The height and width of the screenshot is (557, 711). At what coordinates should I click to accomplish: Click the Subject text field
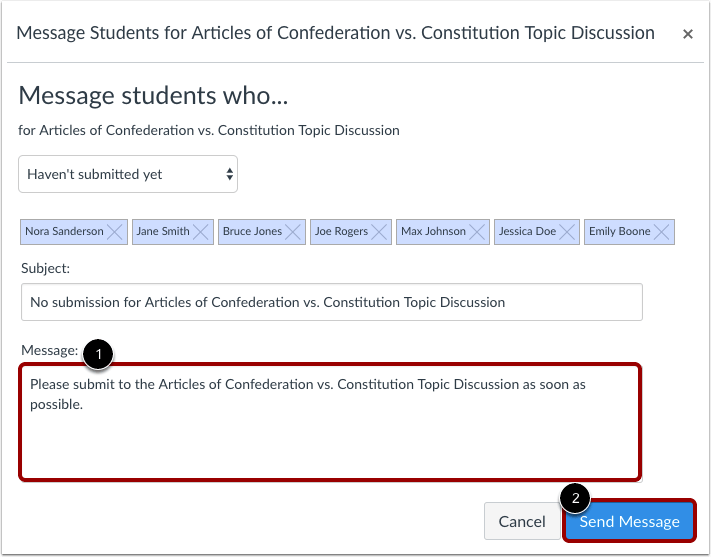[331, 302]
